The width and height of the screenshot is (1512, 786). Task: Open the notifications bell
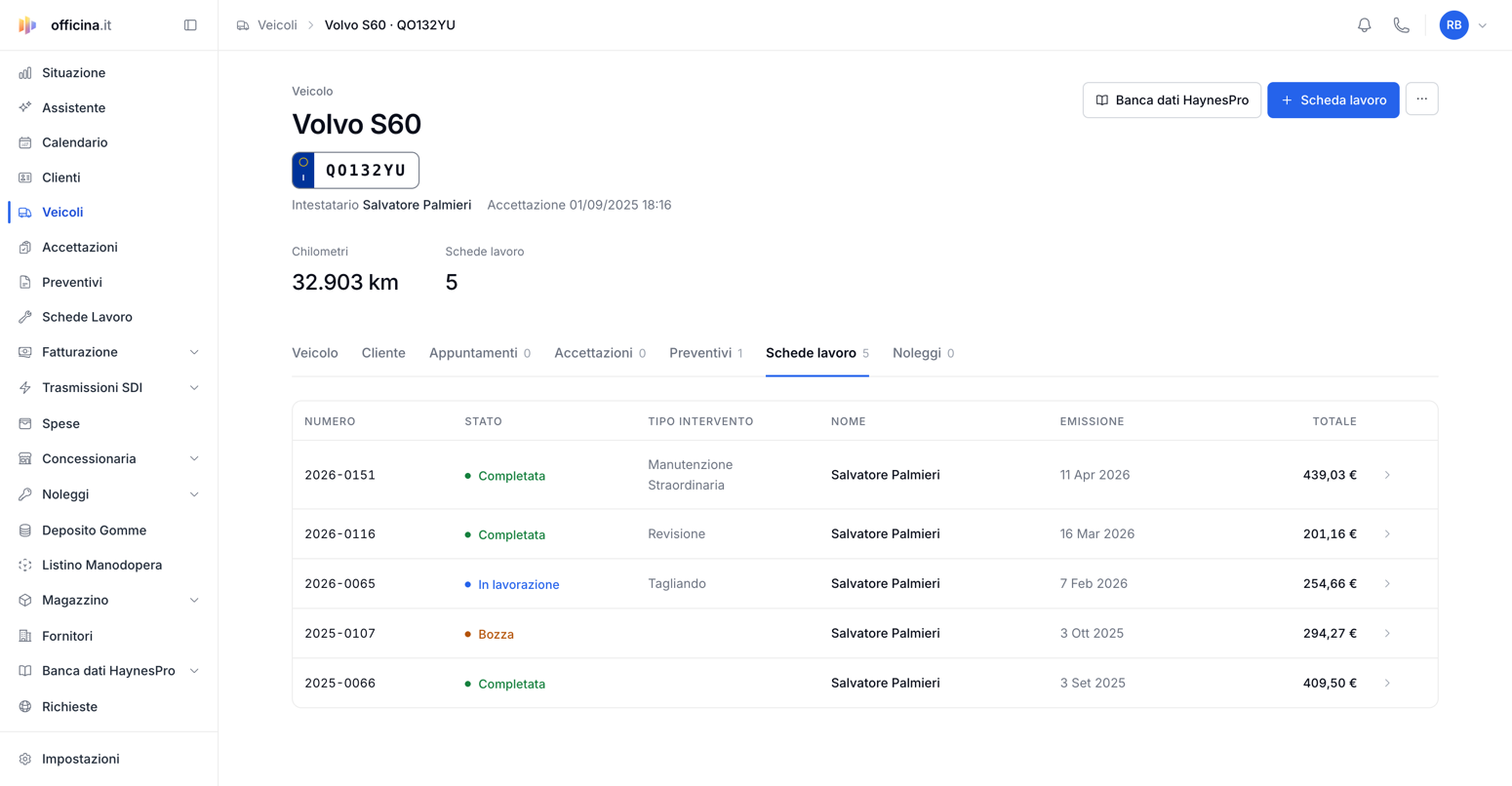(1364, 25)
